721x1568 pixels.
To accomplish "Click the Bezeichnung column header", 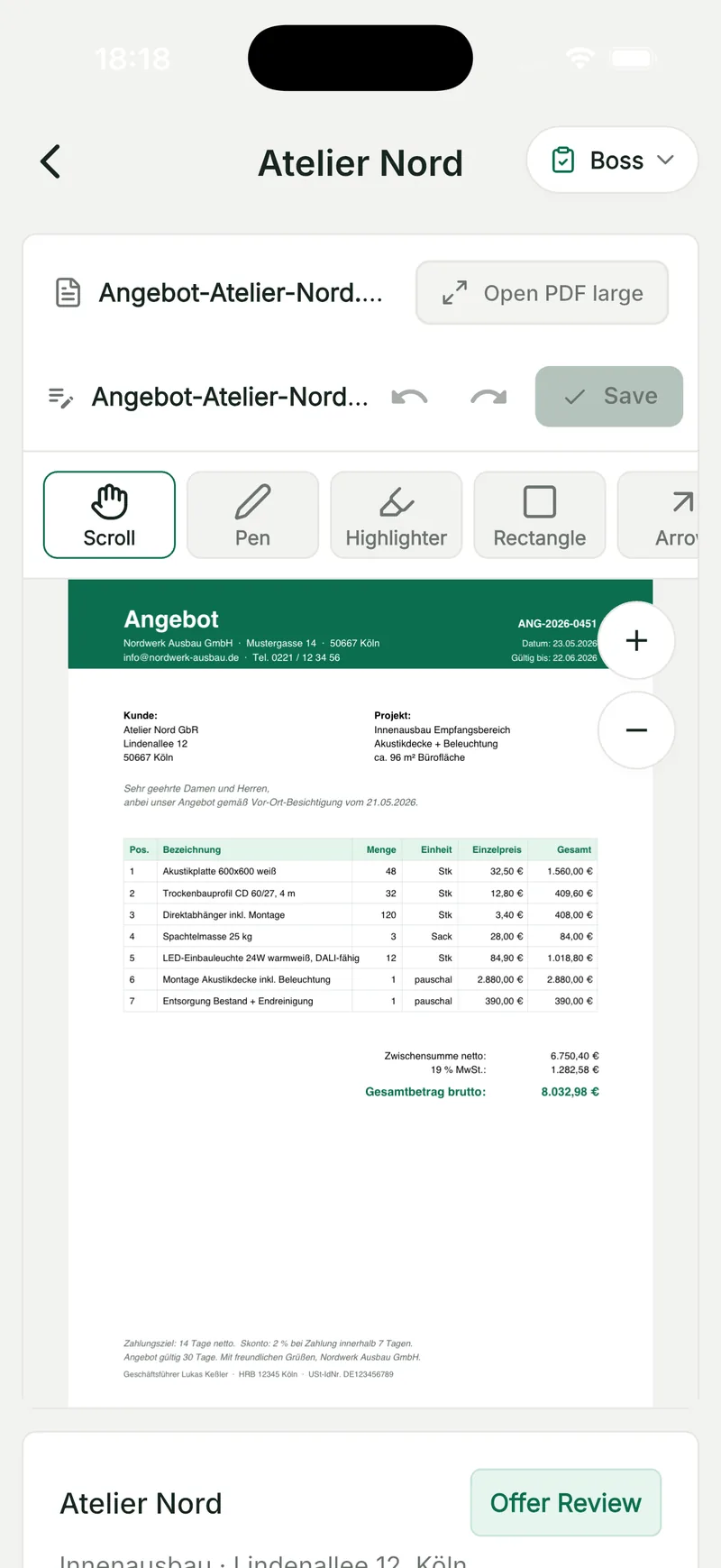I will tap(191, 849).
